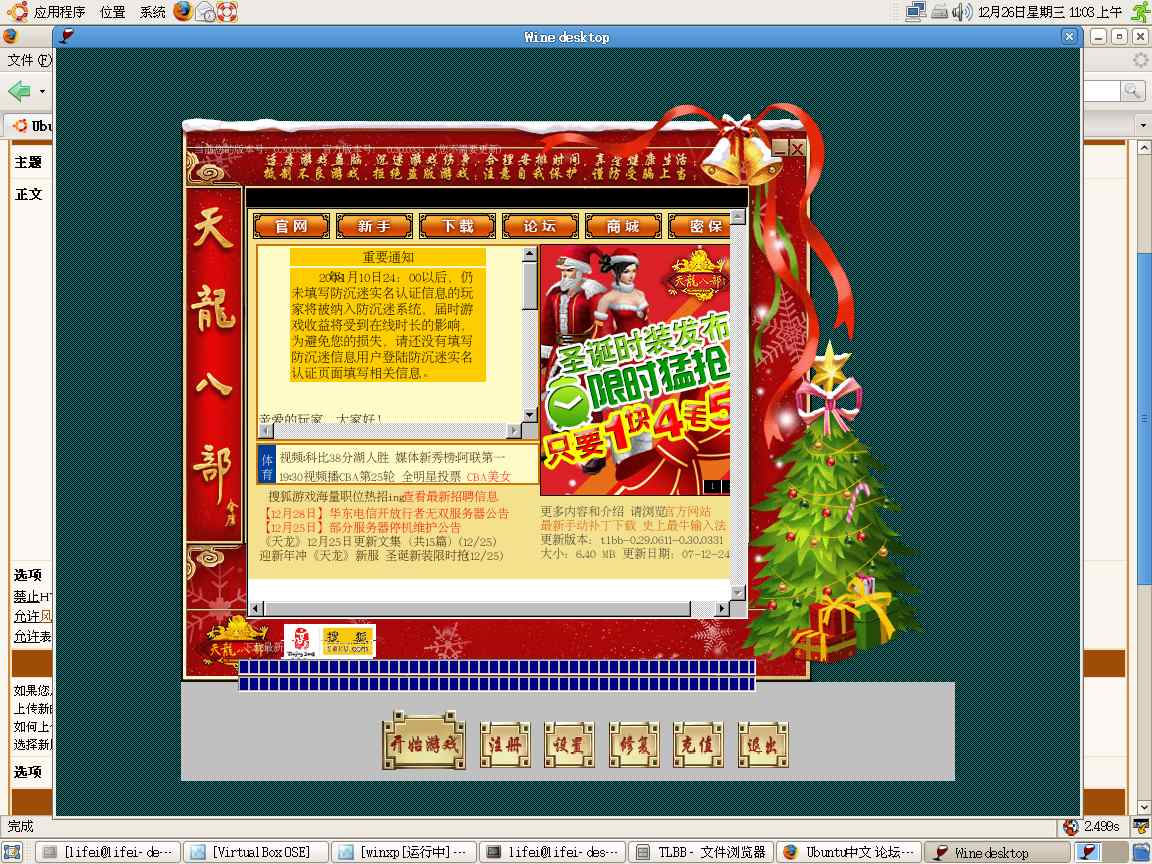Open the 论坛 tab in the launcher
This screenshot has height=864, width=1152.
point(541,226)
